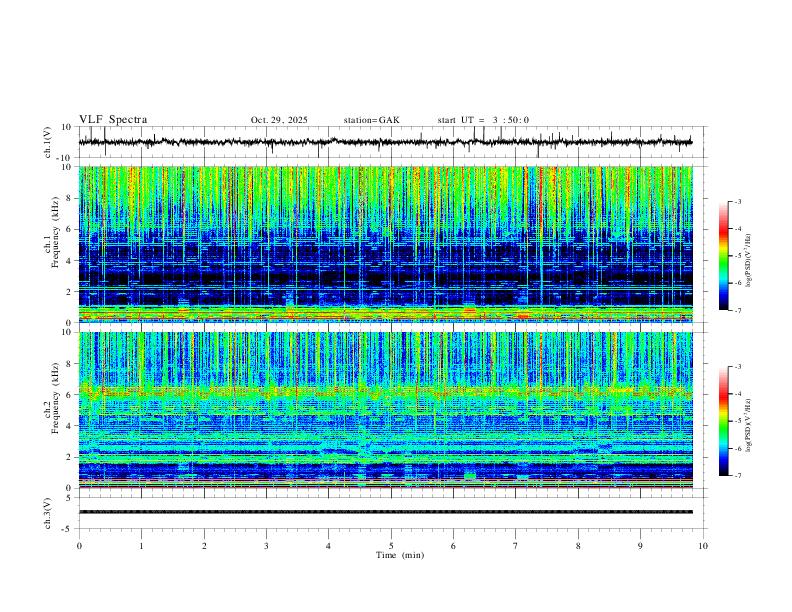Click the ch.1(V) waveform trace
Viewport: 792px width, 612px height.
[385, 142]
